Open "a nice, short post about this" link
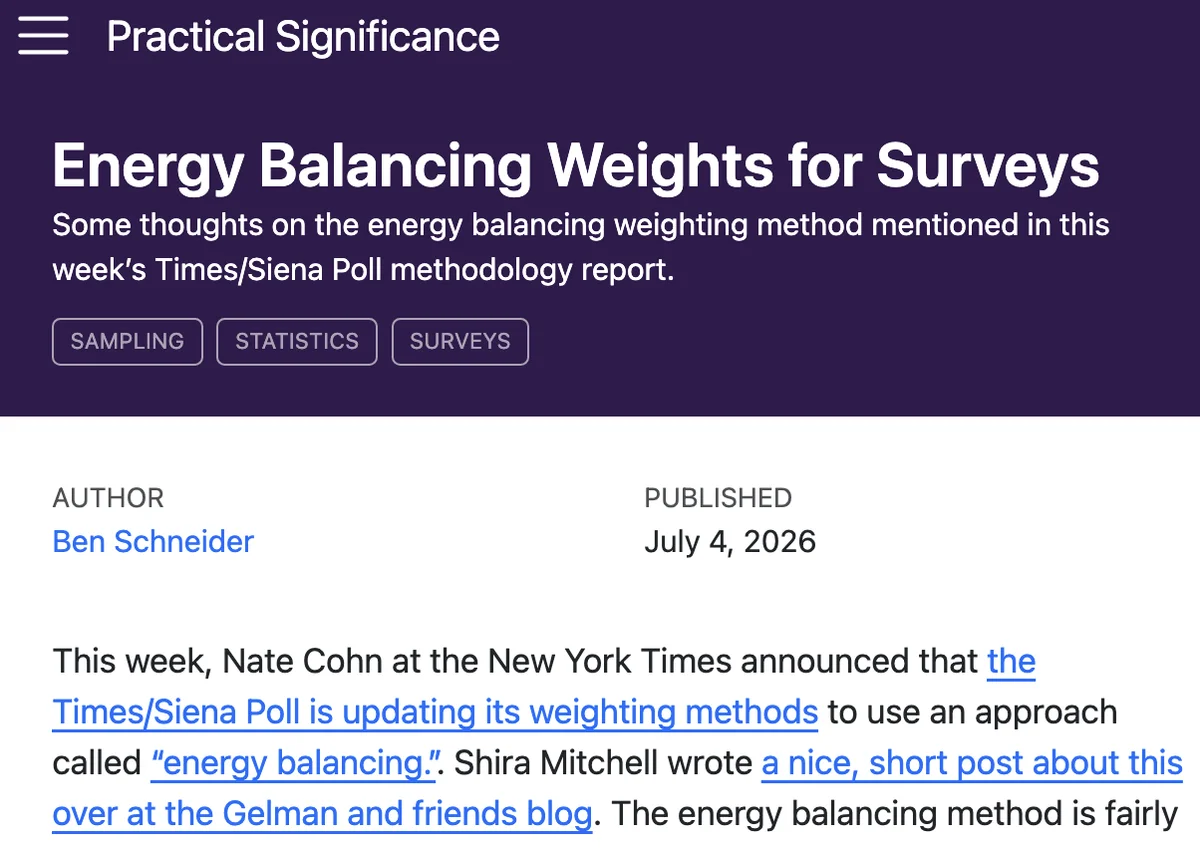The height and width of the screenshot is (849, 1200). coord(972,763)
